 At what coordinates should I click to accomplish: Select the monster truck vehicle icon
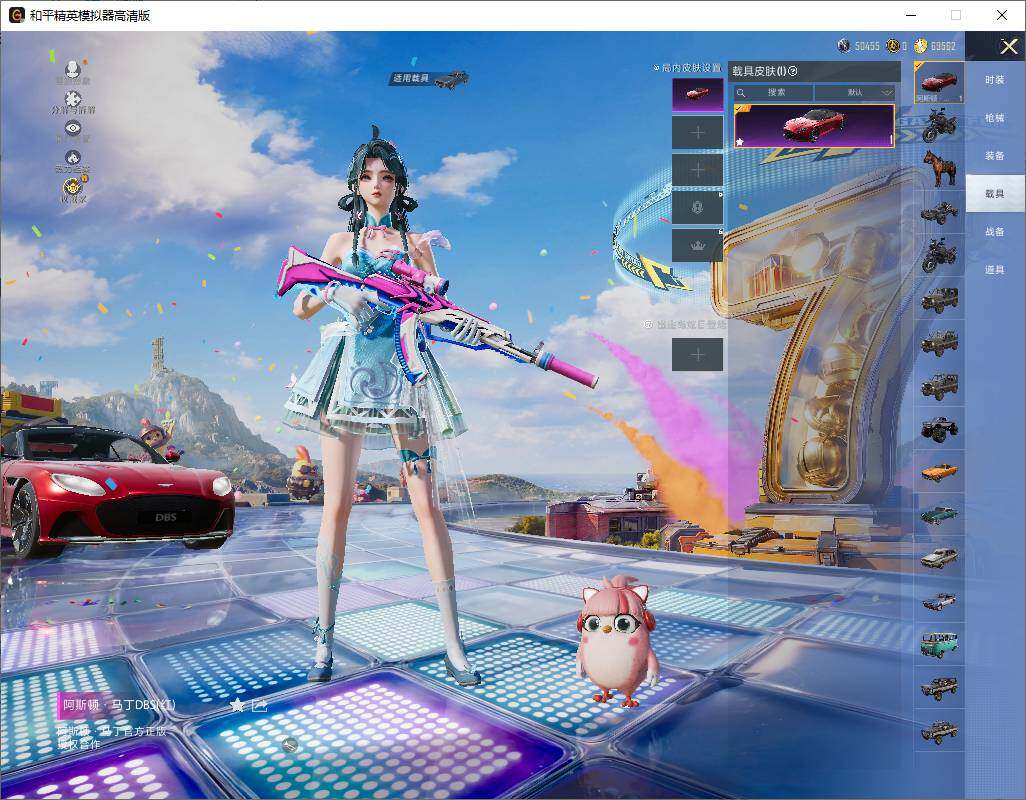[x=939, y=429]
